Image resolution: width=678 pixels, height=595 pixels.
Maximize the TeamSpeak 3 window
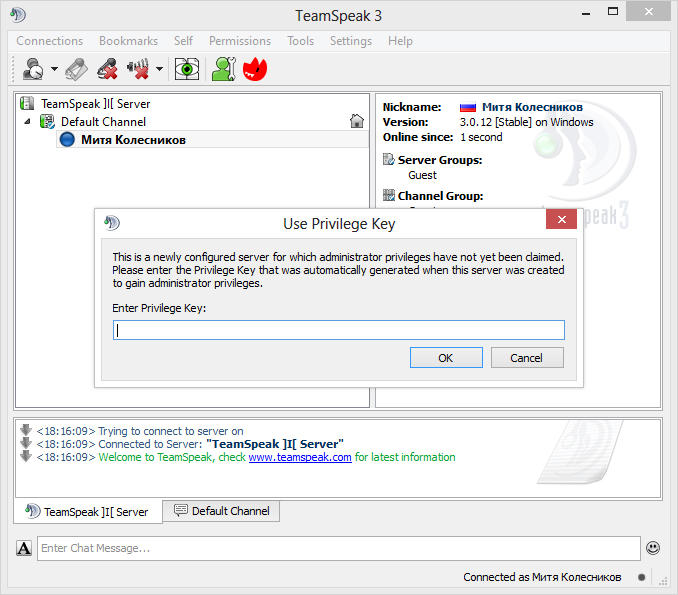click(613, 12)
